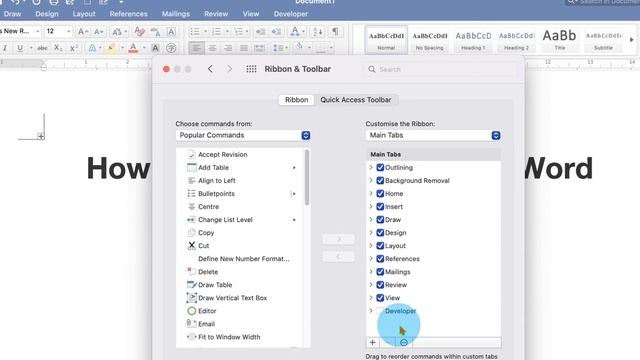Apply Strikethrough formatting

[42, 48]
